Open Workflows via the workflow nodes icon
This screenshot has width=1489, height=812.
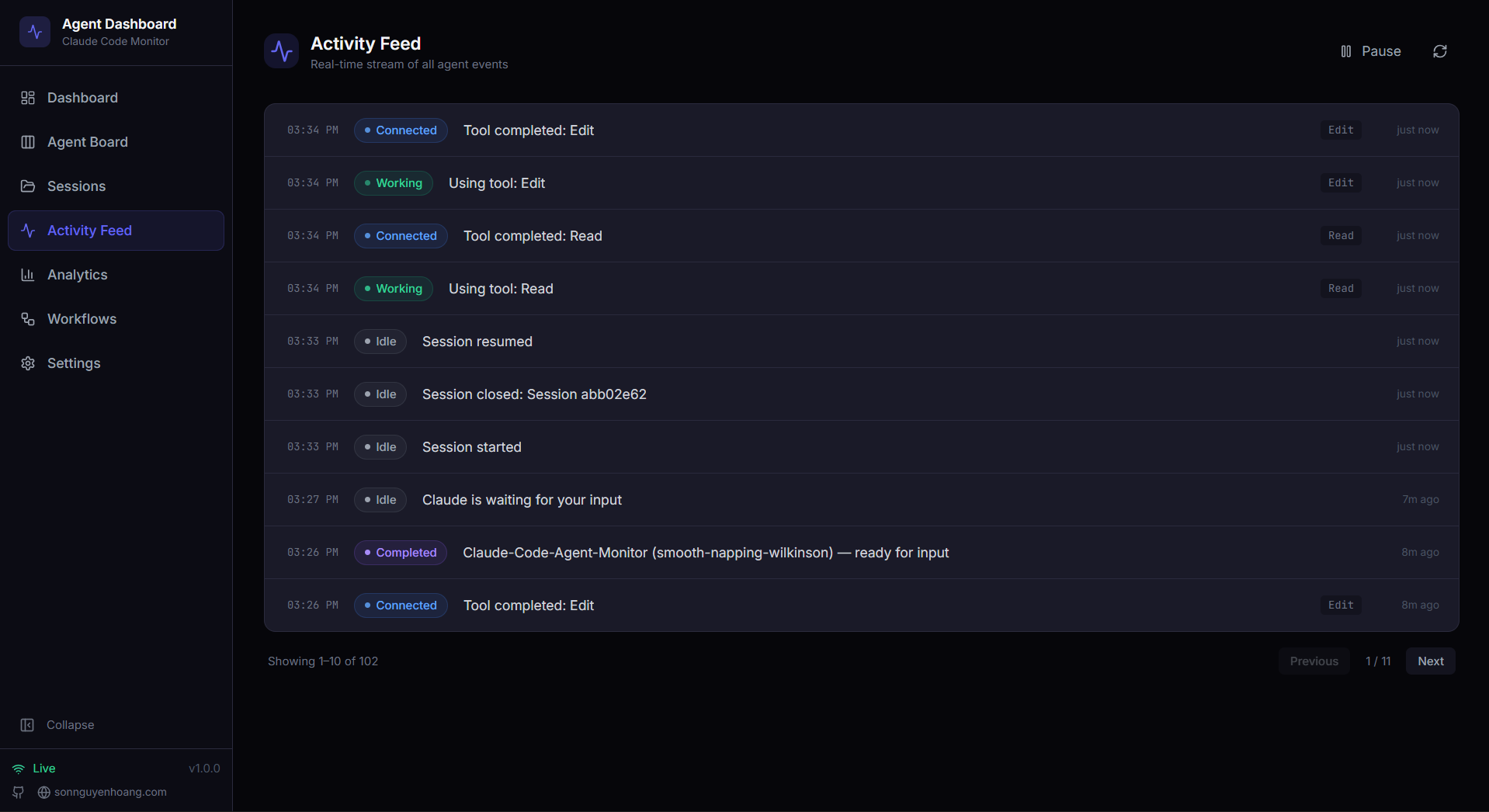[28, 319]
